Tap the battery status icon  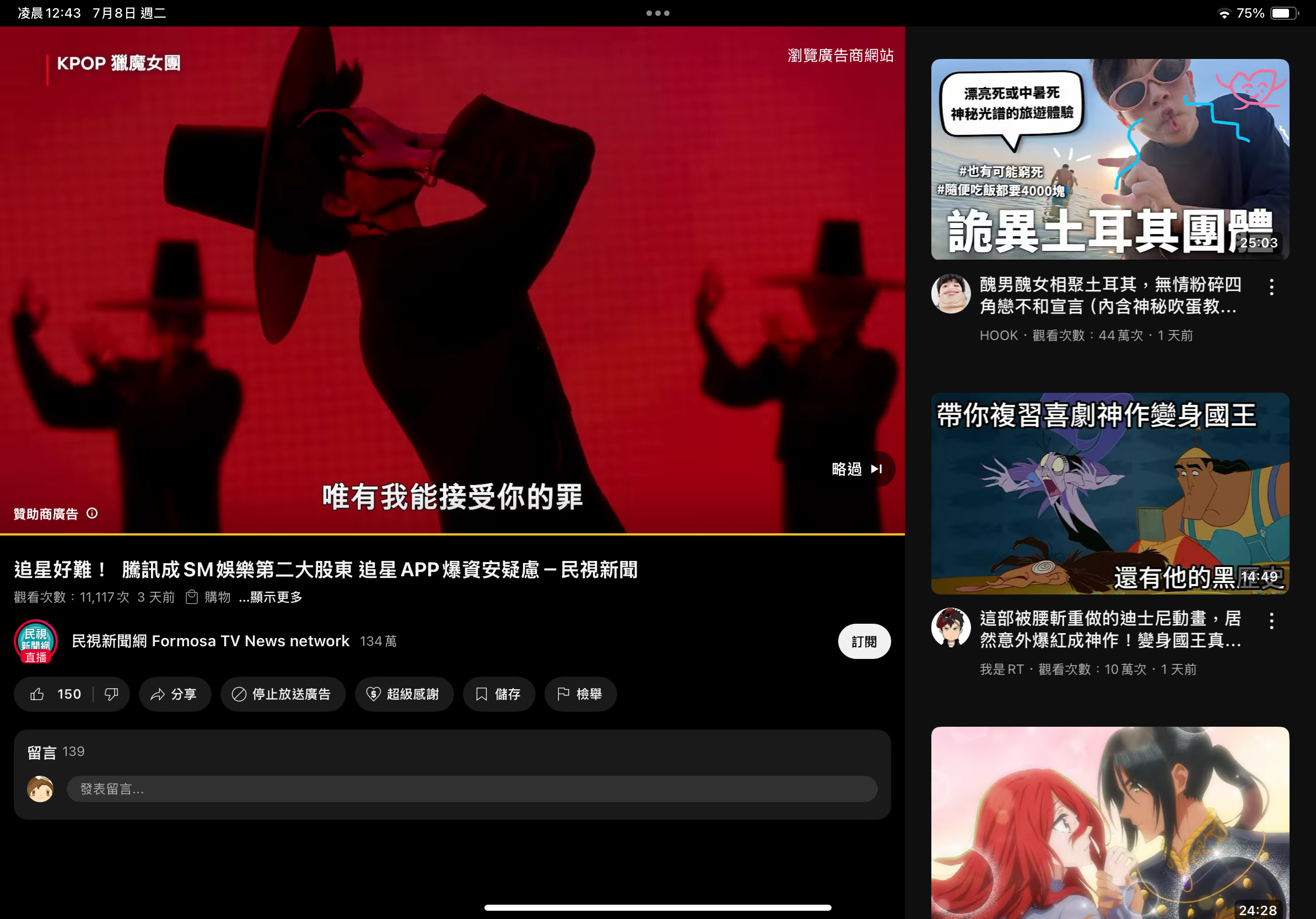1285,13
